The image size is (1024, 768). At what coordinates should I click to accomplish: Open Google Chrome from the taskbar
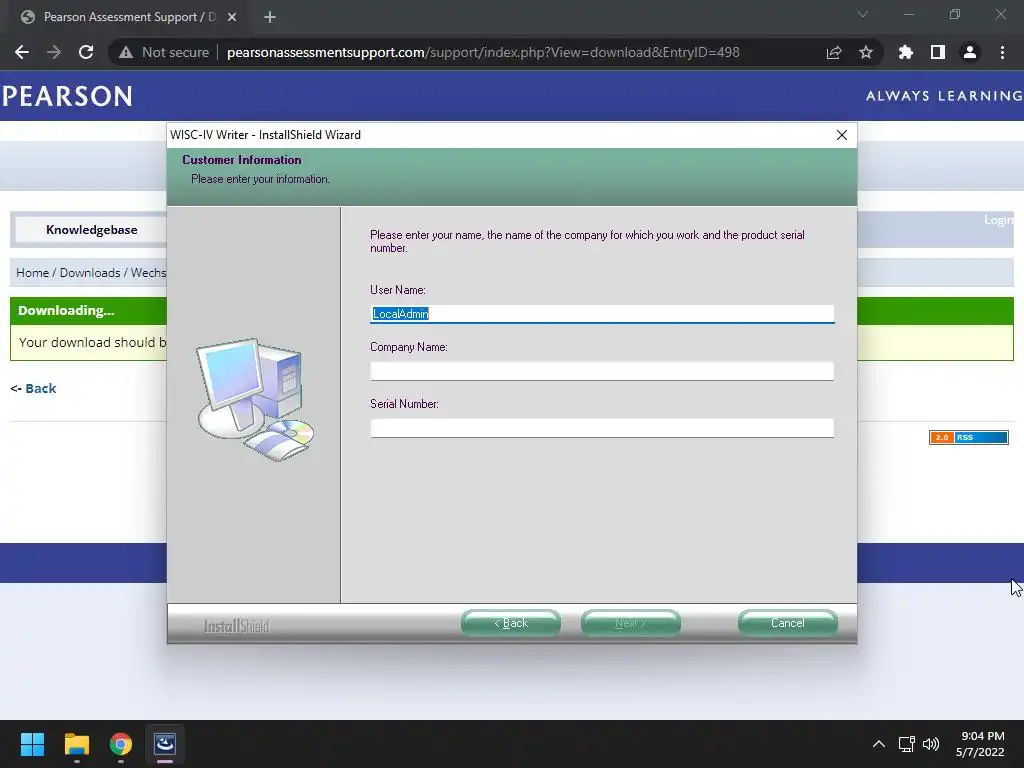[x=121, y=744]
